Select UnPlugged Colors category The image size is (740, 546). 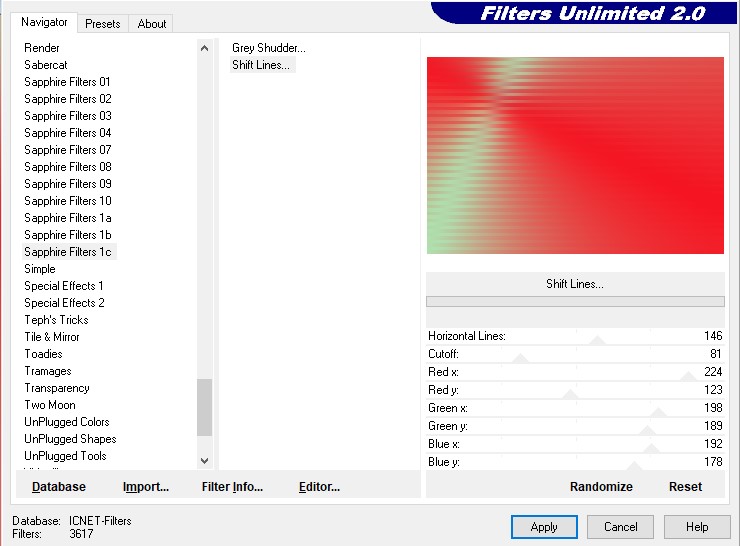tap(67, 422)
